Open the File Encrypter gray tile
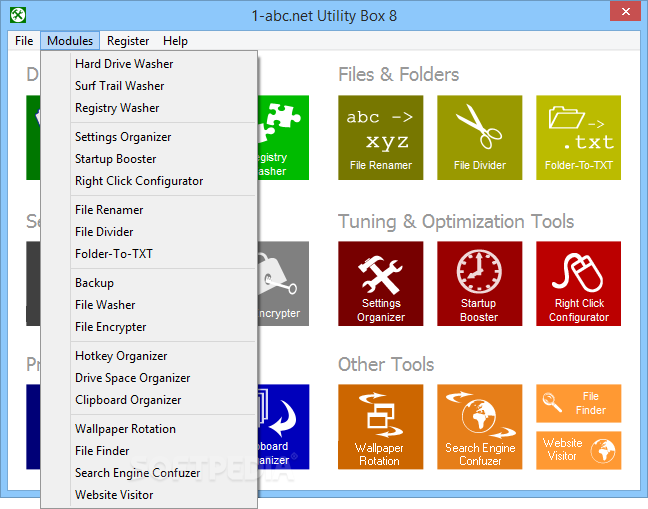The image size is (648, 509). (x=284, y=284)
